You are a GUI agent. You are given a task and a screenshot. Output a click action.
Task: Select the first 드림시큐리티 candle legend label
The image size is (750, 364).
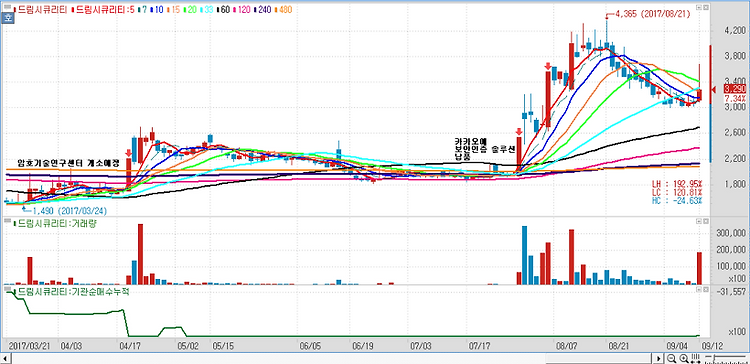[42, 9]
